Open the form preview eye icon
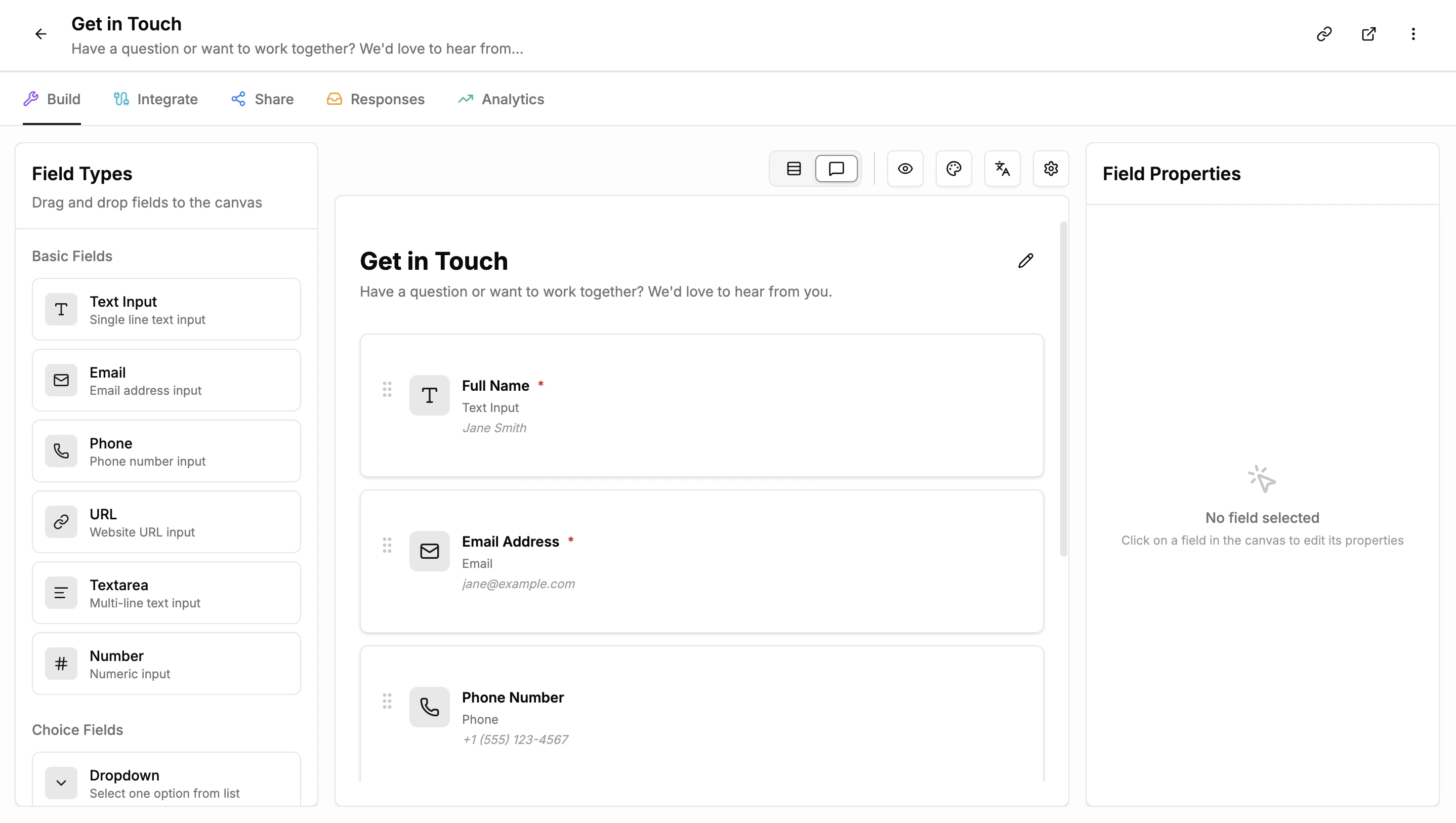This screenshot has width=1456, height=823. [x=905, y=169]
